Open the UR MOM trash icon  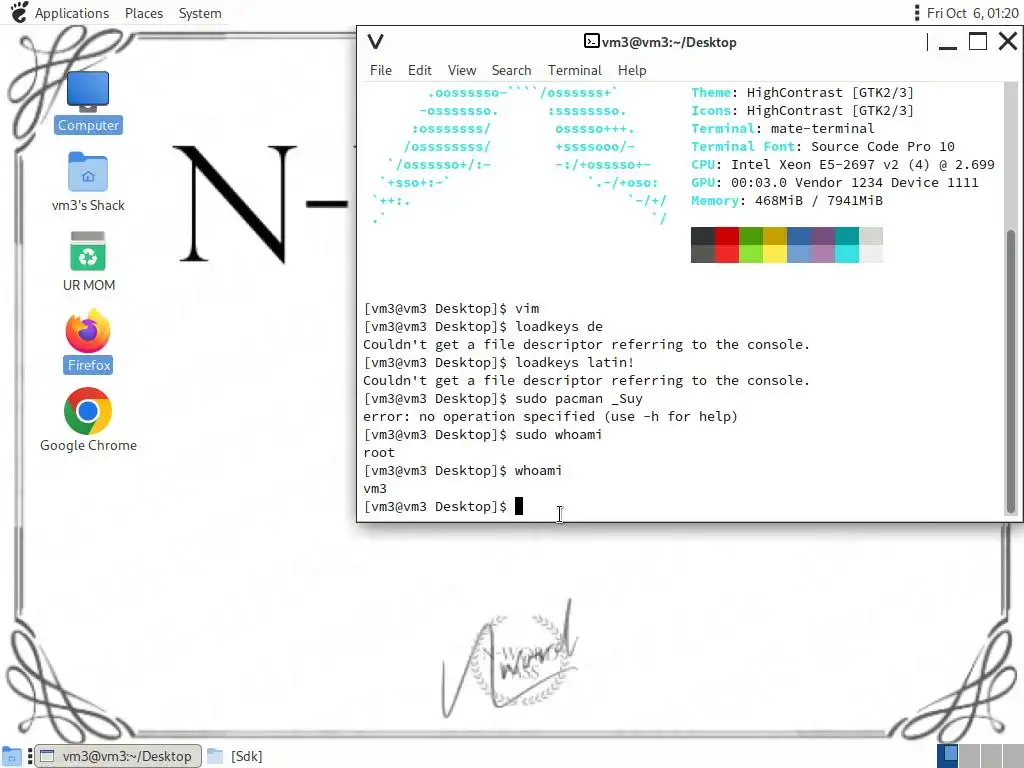tap(88, 262)
